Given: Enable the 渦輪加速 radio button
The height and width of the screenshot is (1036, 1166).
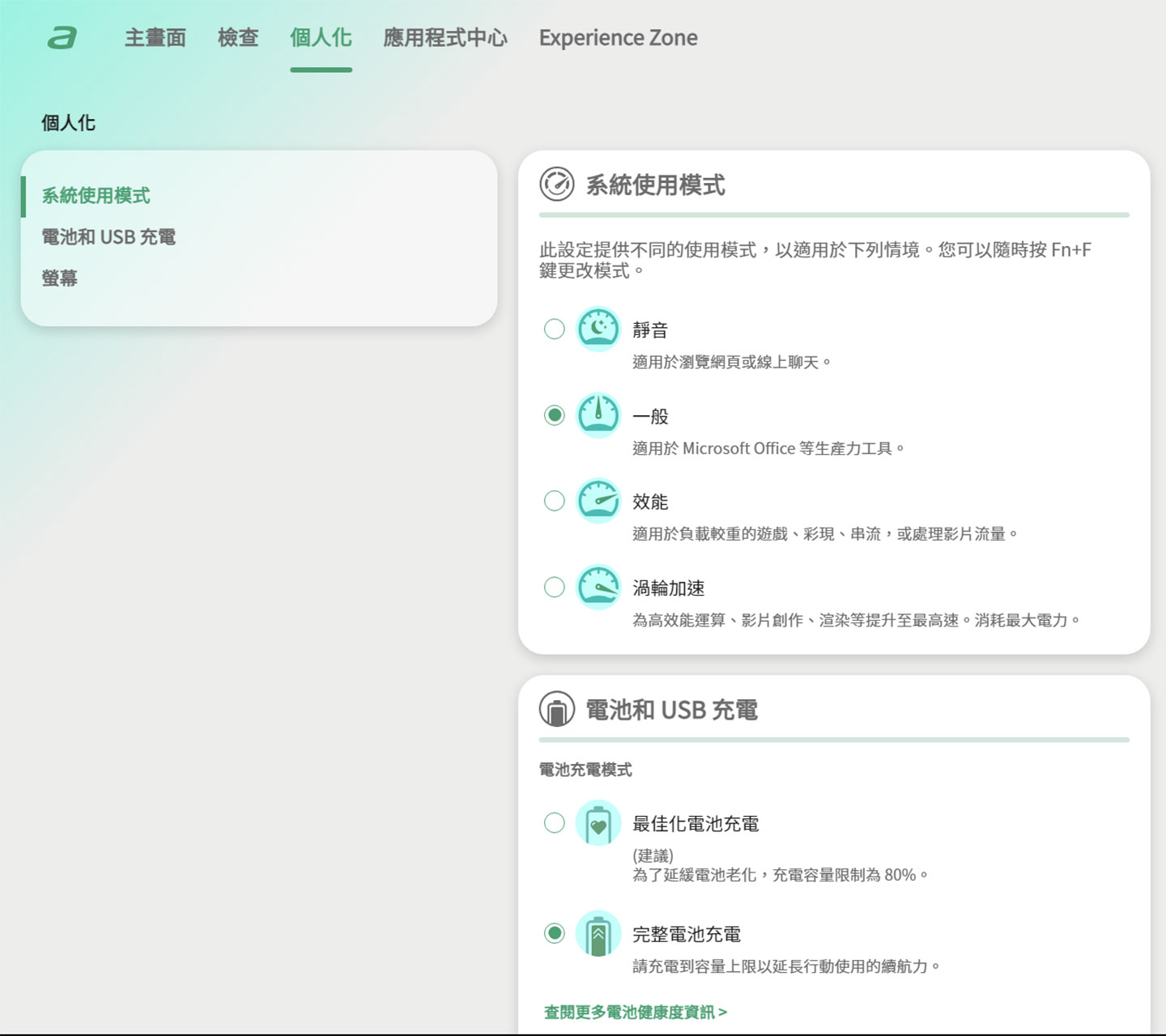Looking at the screenshot, I should (555, 587).
